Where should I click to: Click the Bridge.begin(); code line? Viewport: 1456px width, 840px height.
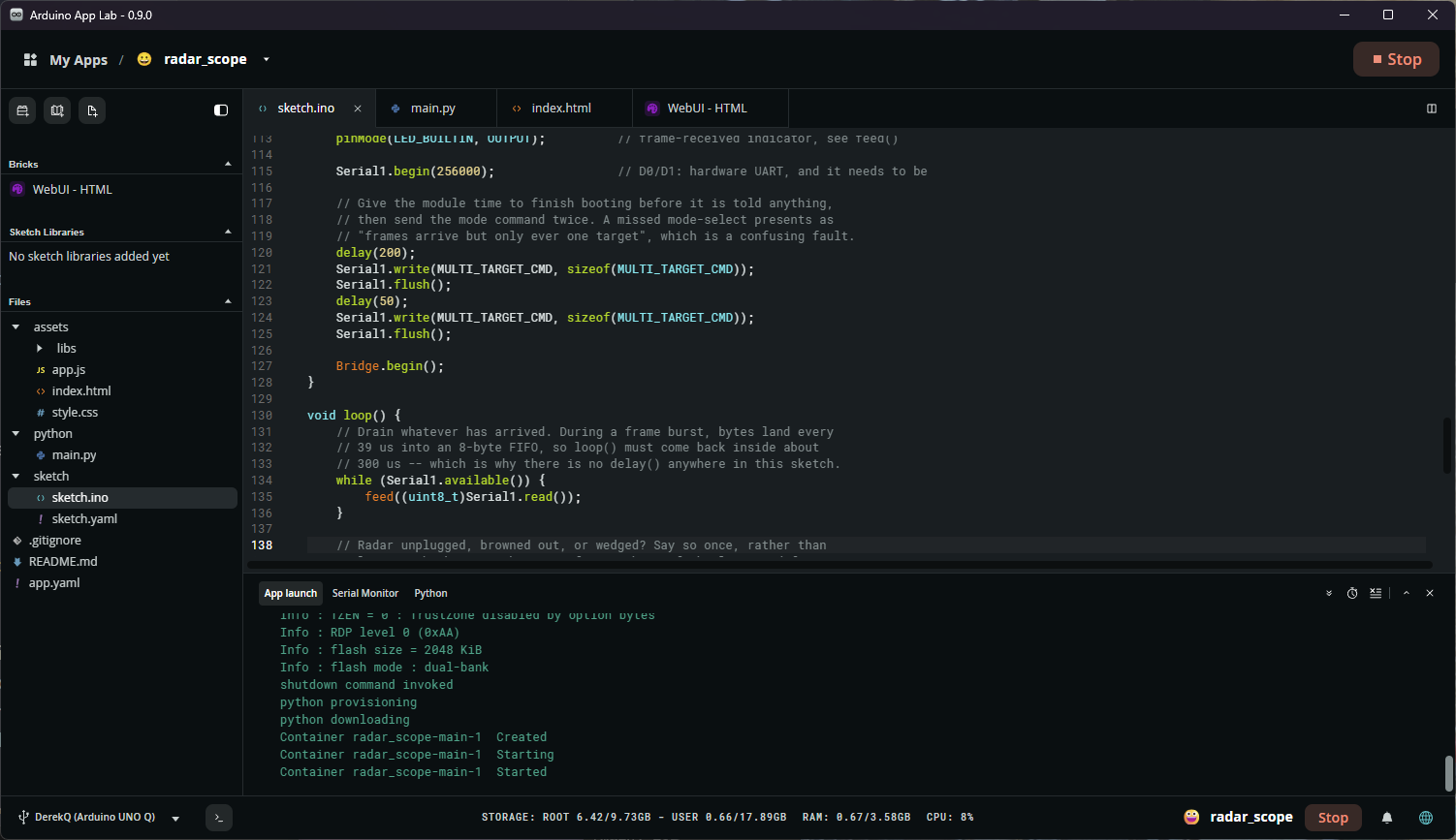(390, 366)
